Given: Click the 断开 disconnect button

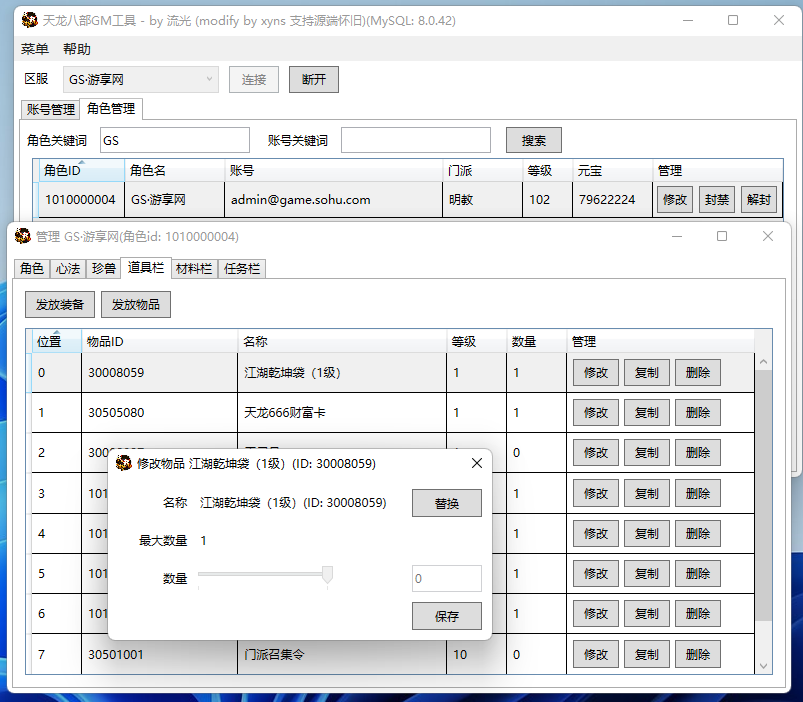Looking at the screenshot, I should click(314, 79).
